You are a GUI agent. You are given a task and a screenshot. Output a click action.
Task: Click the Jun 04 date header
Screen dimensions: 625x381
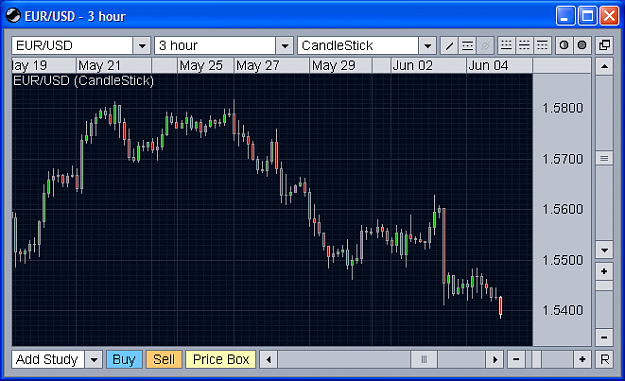(x=488, y=65)
